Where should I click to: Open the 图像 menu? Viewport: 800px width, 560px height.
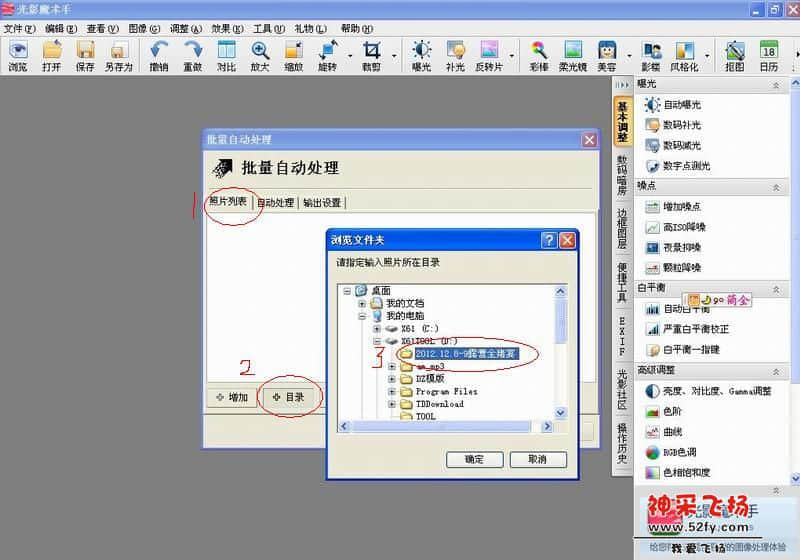coord(144,29)
